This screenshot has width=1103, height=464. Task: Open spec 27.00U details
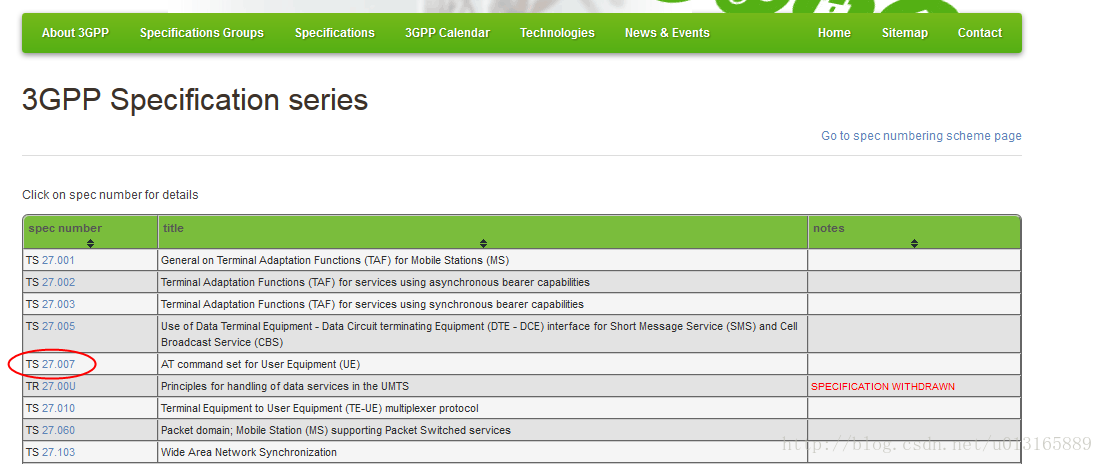(58, 386)
